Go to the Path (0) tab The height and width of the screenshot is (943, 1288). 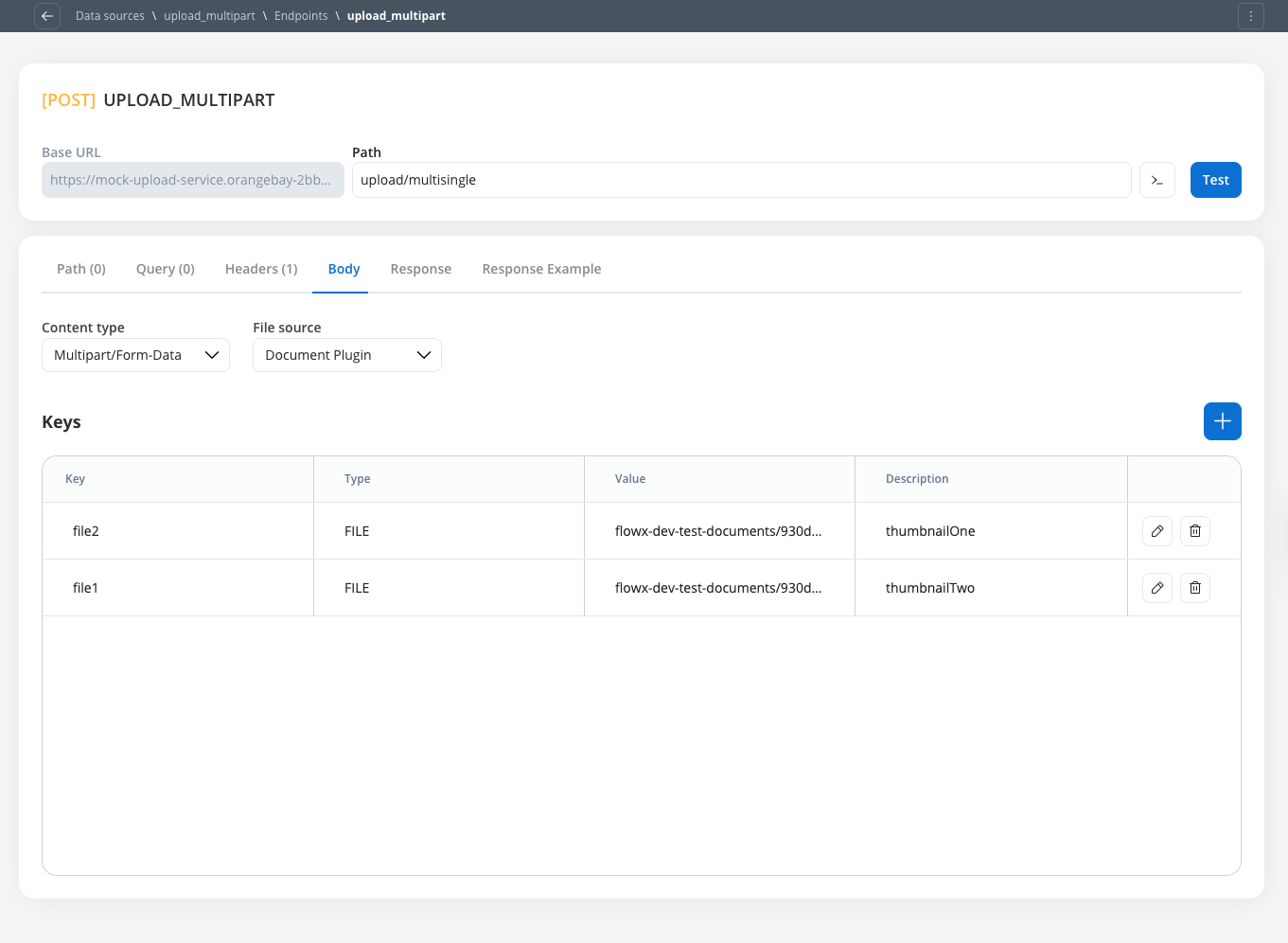click(81, 269)
